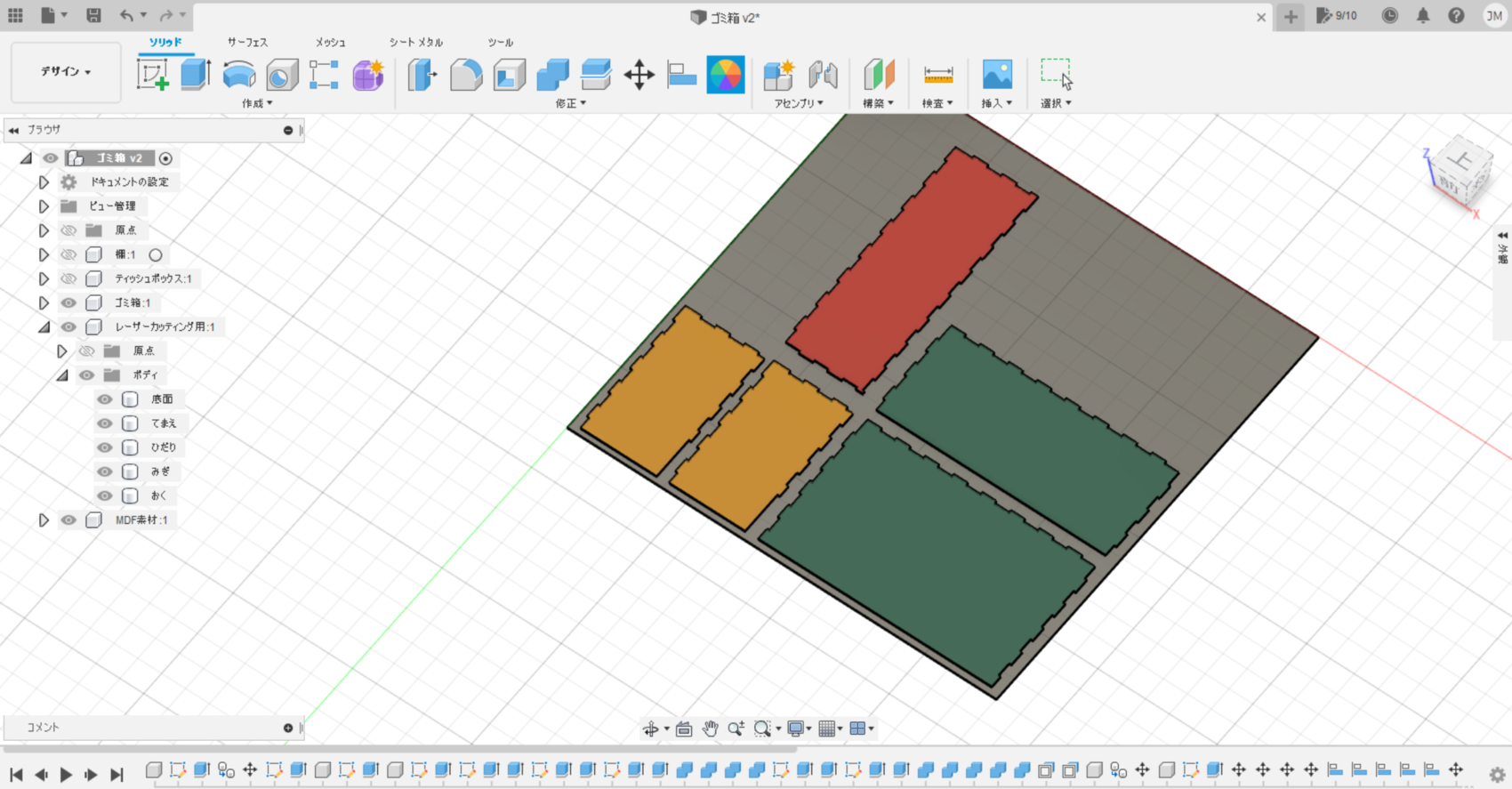Select the Hole tool

[x=282, y=75]
